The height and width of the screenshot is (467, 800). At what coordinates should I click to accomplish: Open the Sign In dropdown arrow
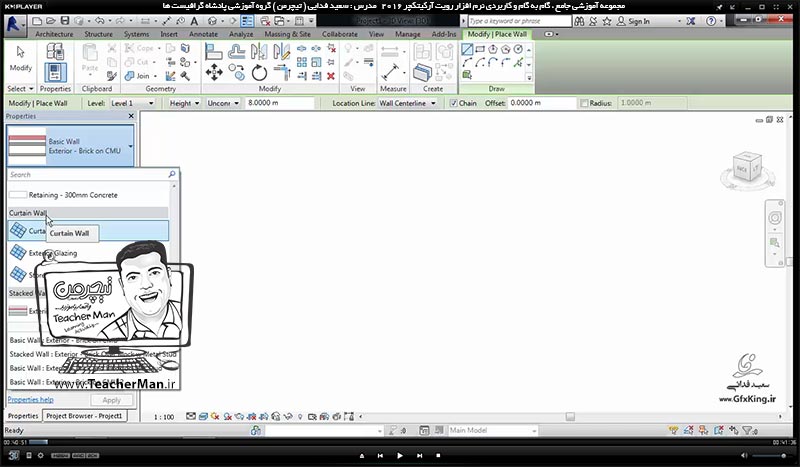point(679,21)
